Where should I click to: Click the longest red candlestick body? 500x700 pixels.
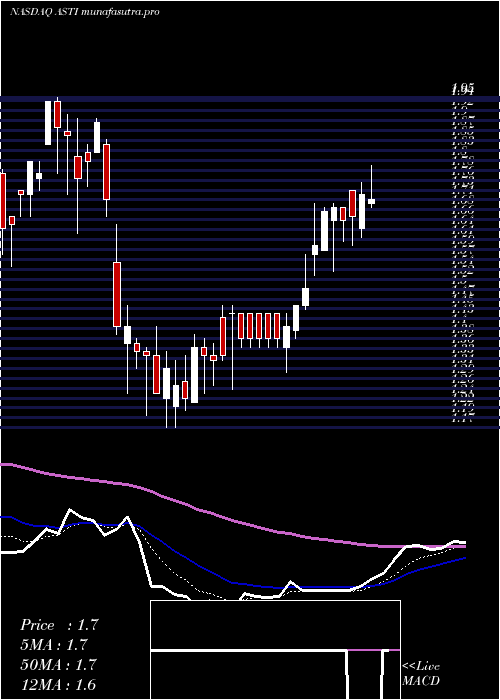[117, 294]
